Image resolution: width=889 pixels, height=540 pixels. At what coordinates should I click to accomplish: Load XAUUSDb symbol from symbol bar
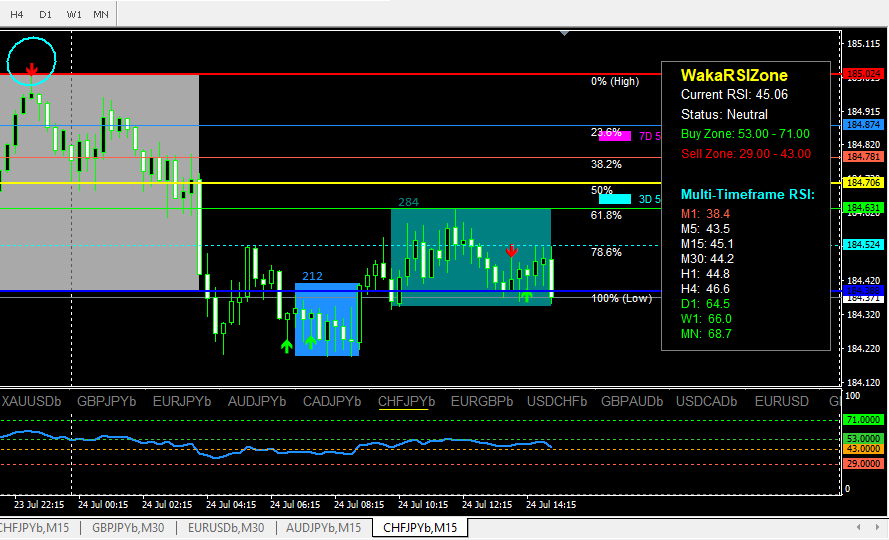(x=33, y=401)
